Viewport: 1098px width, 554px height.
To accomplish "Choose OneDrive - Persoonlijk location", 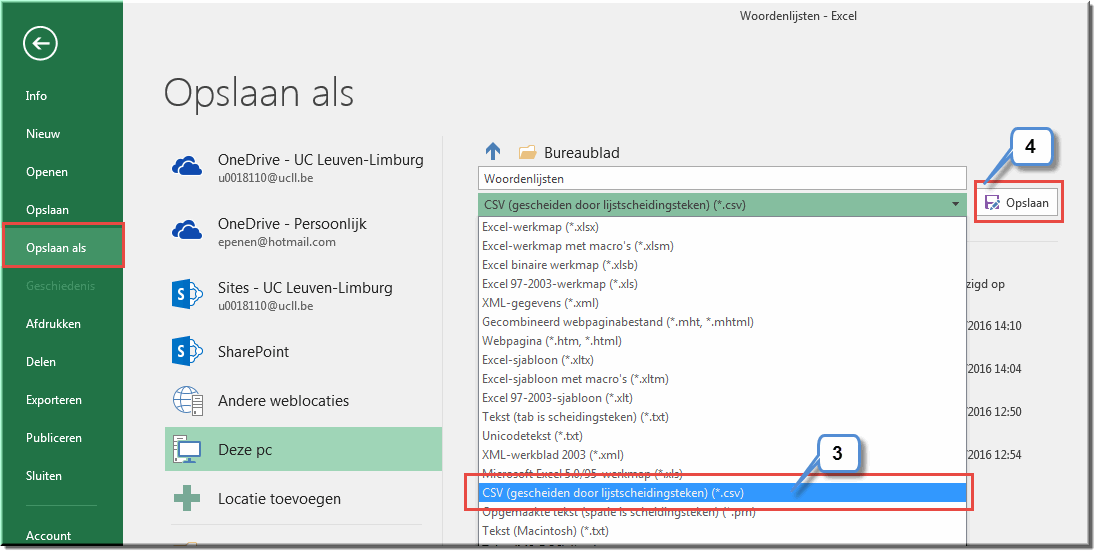I will click(x=303, y=232).
